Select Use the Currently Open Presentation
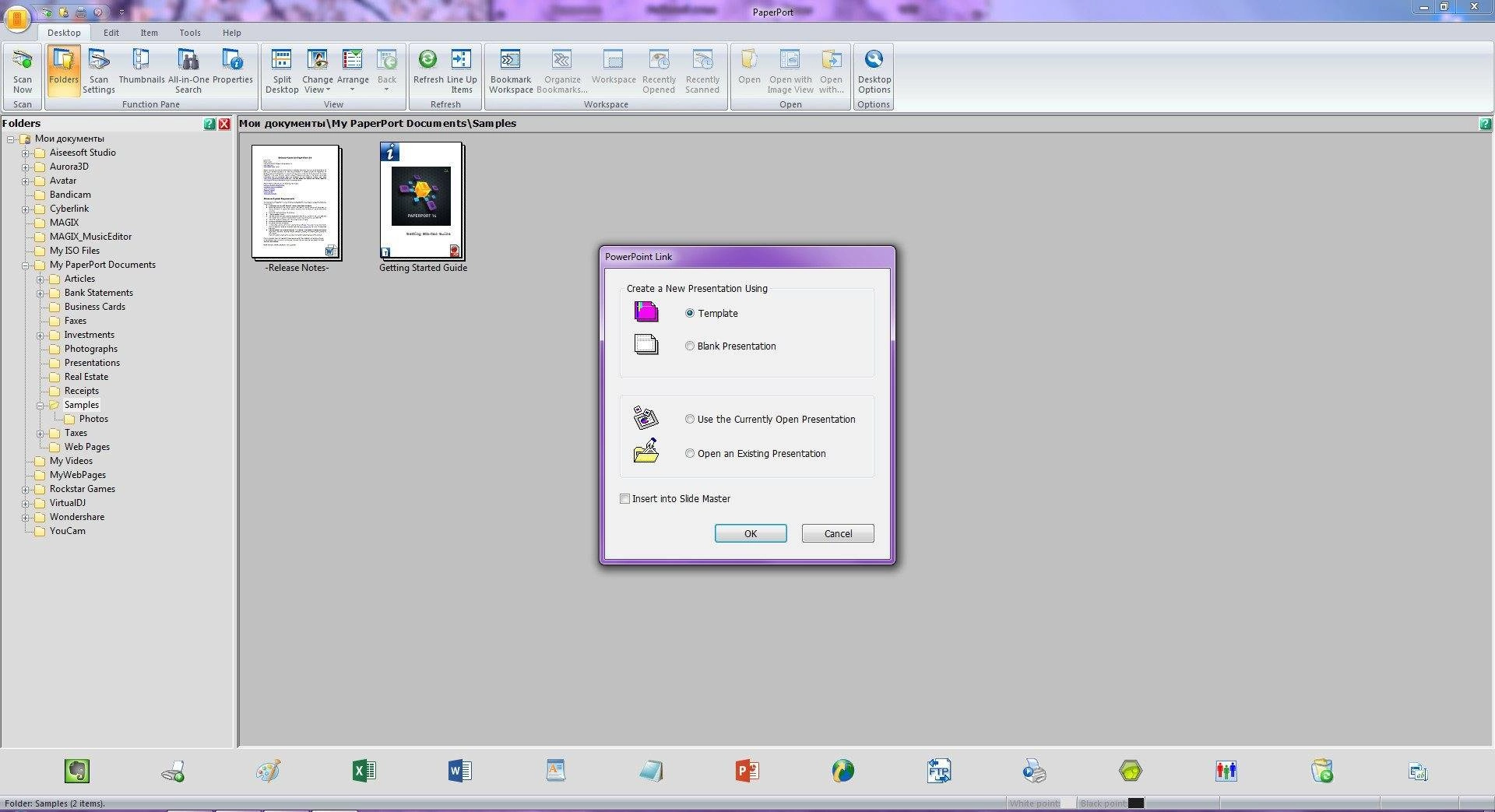Screen dimensions: 1495x812 pos(690,419)
